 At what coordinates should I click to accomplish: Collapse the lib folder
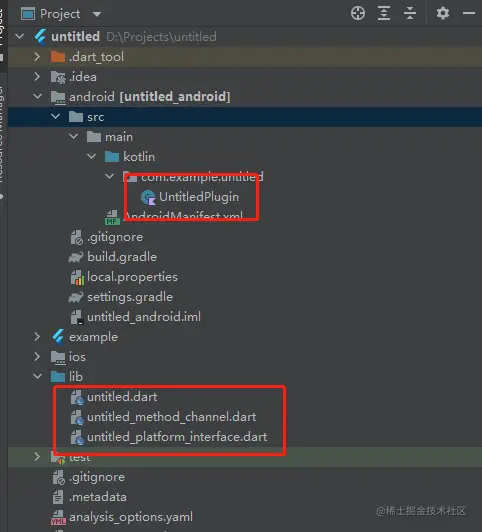tap(37, 376)
